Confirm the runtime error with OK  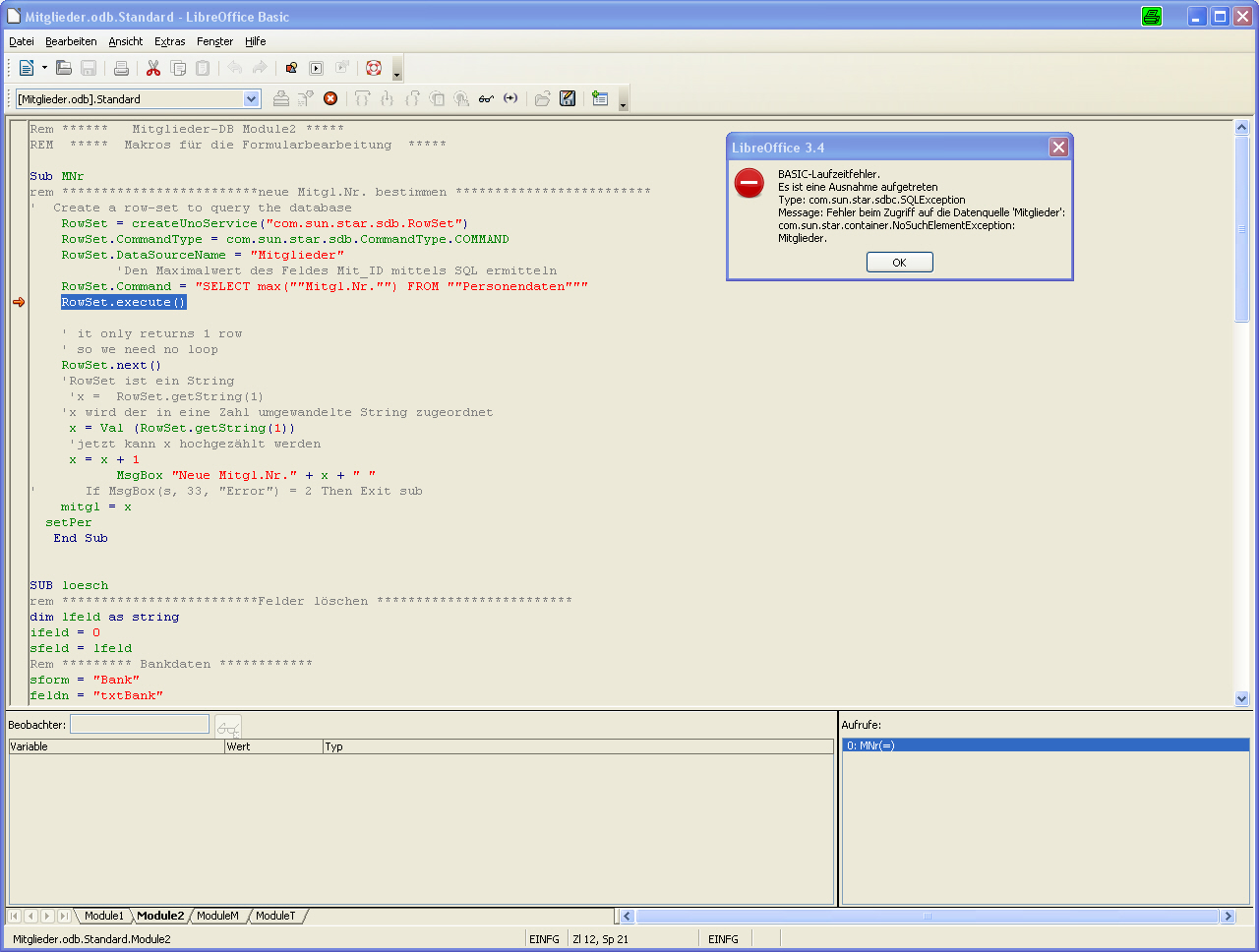pos(899,263)
